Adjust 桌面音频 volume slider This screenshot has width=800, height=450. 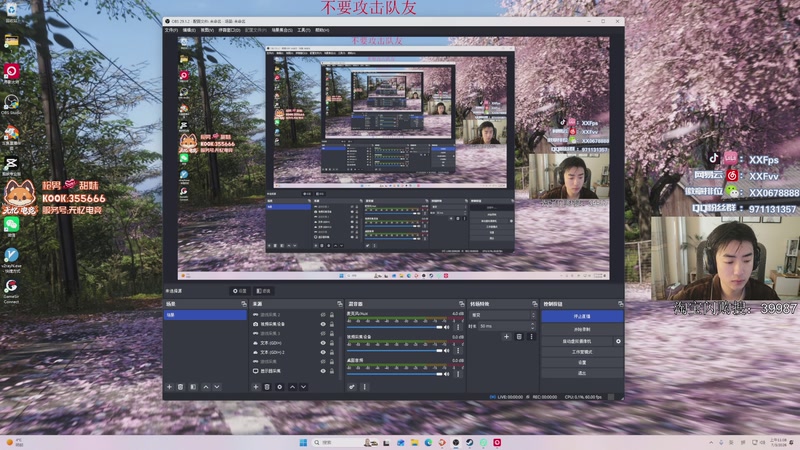(x=394, y=374)
